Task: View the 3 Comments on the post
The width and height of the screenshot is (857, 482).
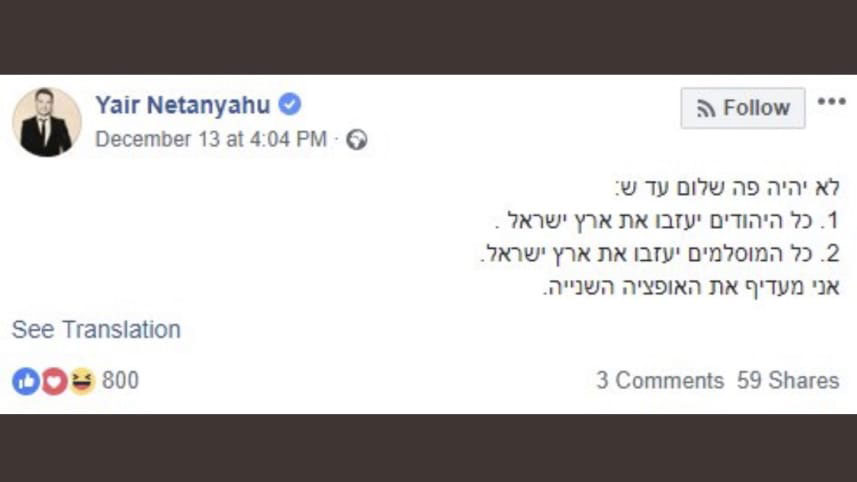Action: (x=659, y=381)
